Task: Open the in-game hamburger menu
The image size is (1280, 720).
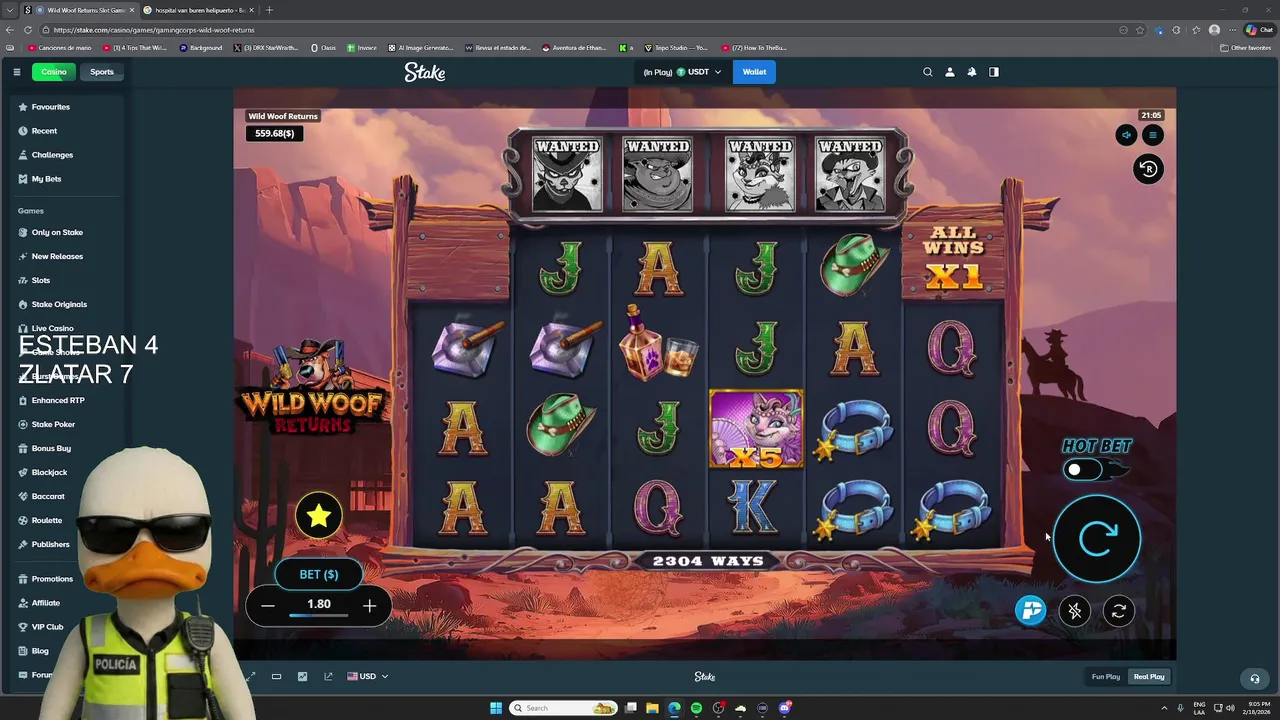Action: pos(1152,135)
